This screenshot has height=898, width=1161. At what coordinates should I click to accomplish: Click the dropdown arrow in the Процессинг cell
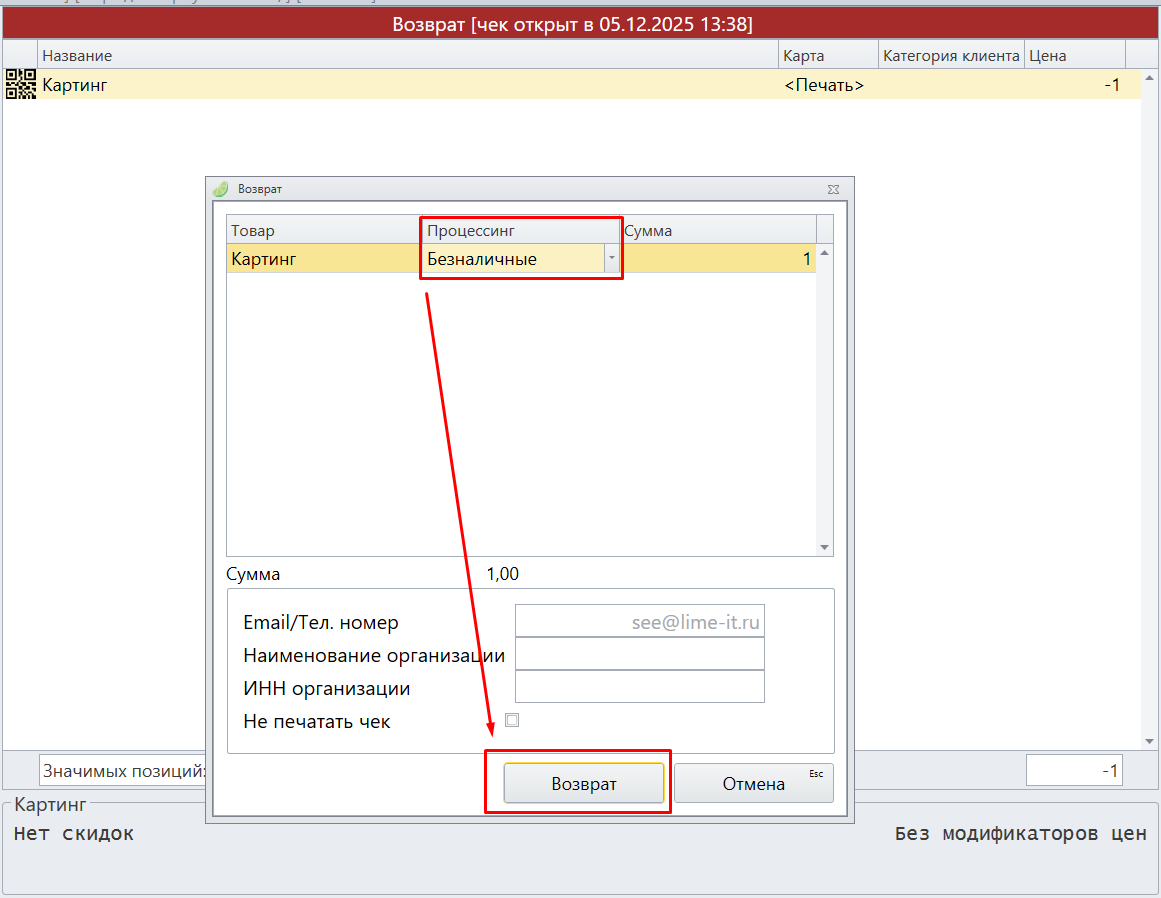[x=610, y=259]
